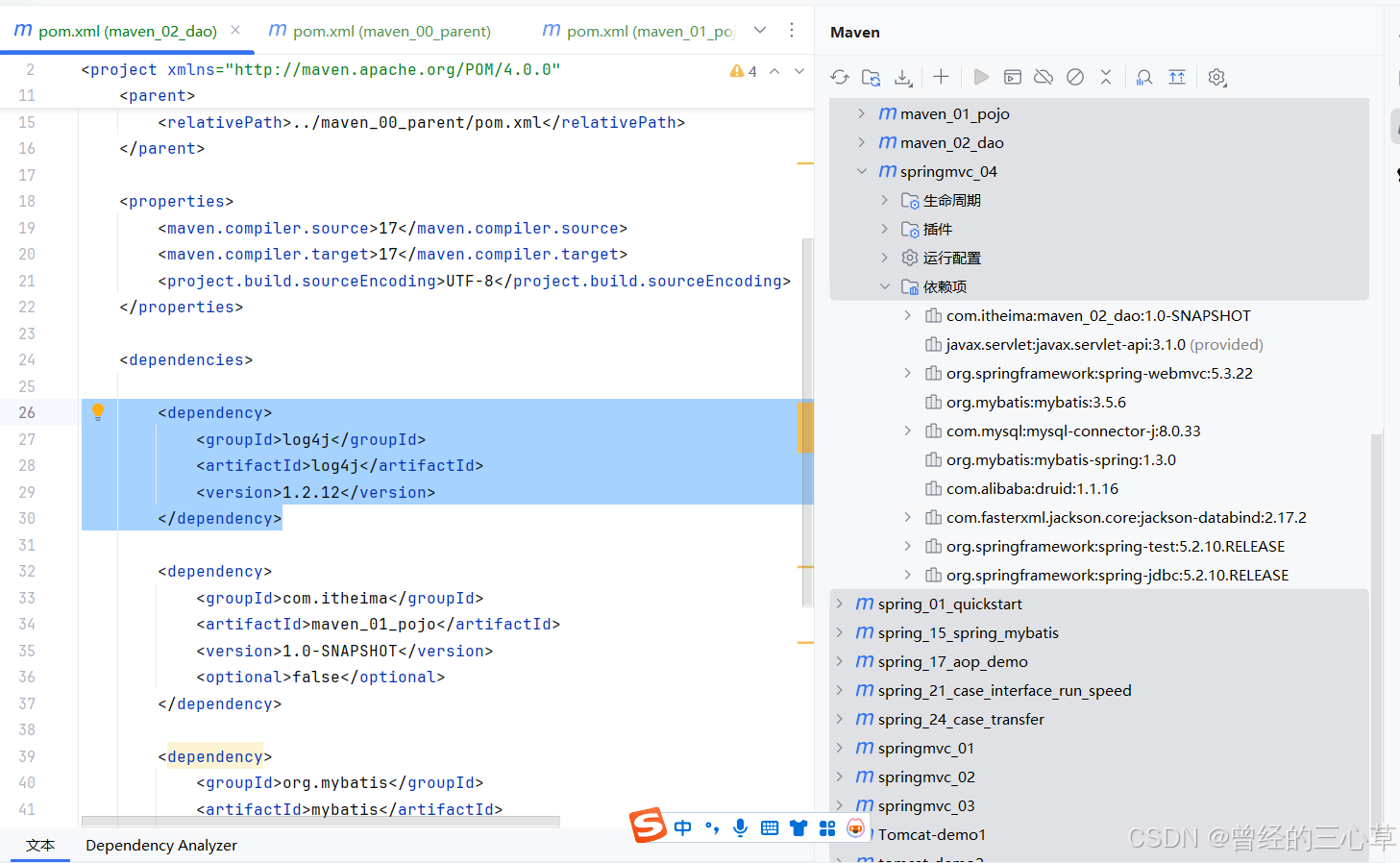Click editor vertical scrollbar

[807, 423]
